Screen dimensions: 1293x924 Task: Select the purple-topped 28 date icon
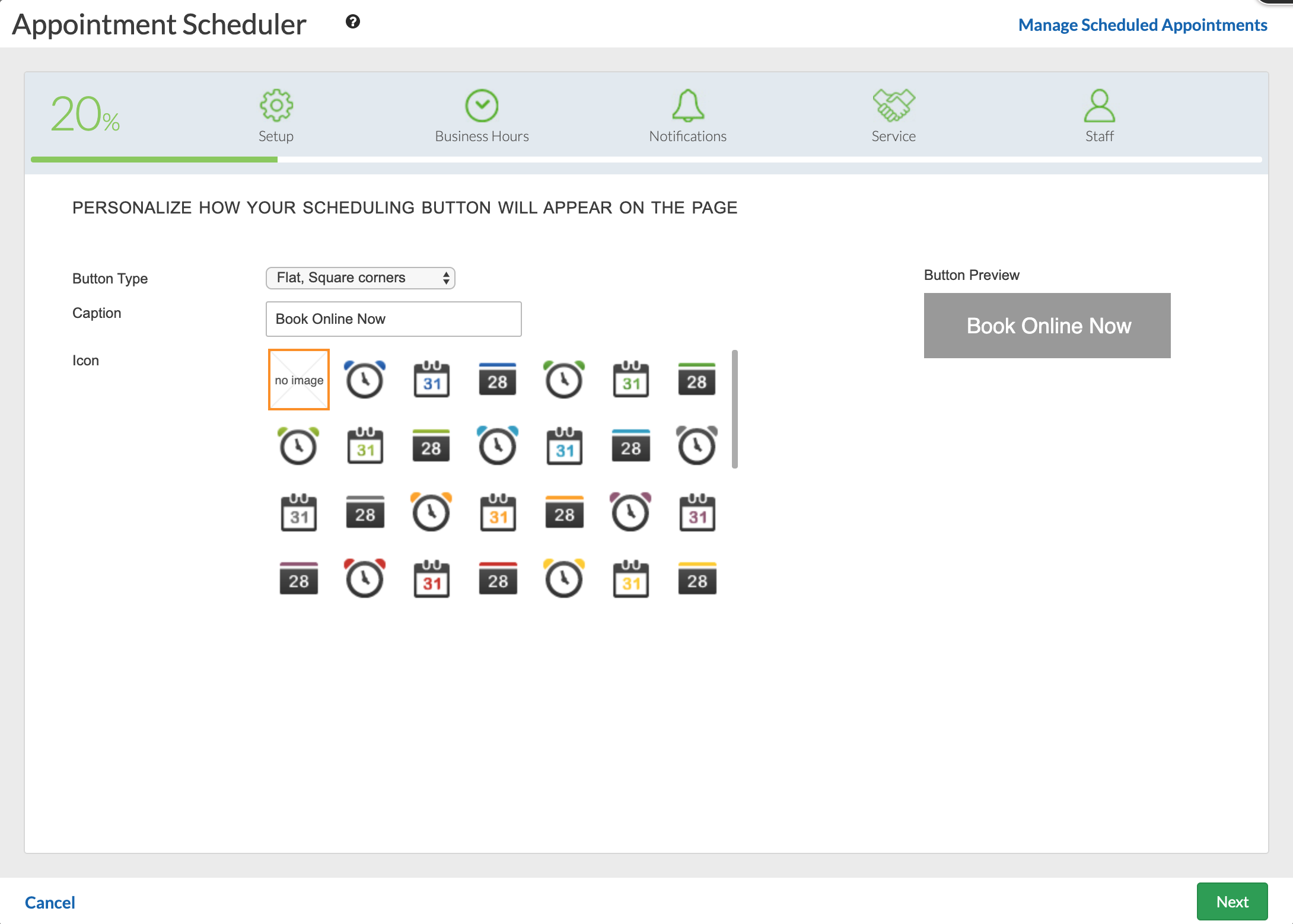pyautogui.click(x=298, y=579)
